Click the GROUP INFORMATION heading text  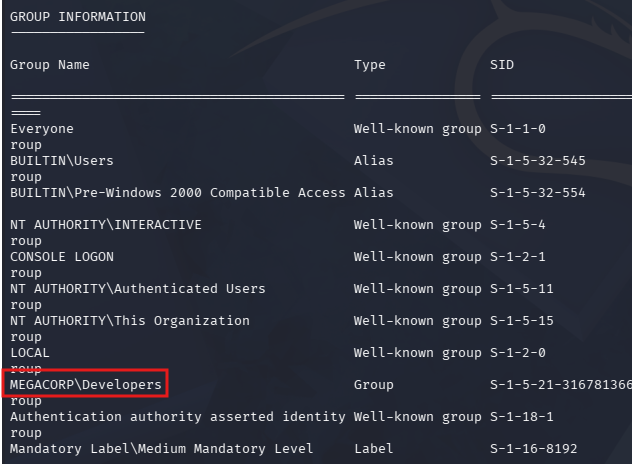click(x=78, y=17)
